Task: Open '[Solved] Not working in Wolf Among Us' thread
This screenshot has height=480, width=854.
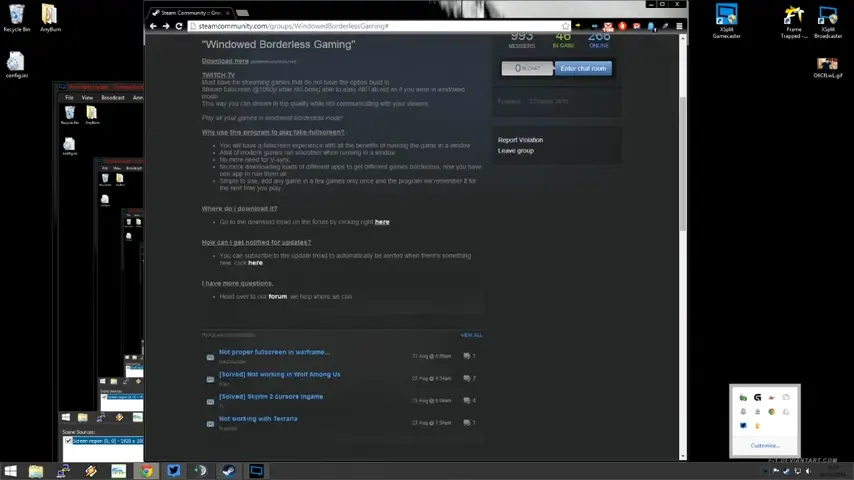Action: pyautogui.click(x=279, y=374)
